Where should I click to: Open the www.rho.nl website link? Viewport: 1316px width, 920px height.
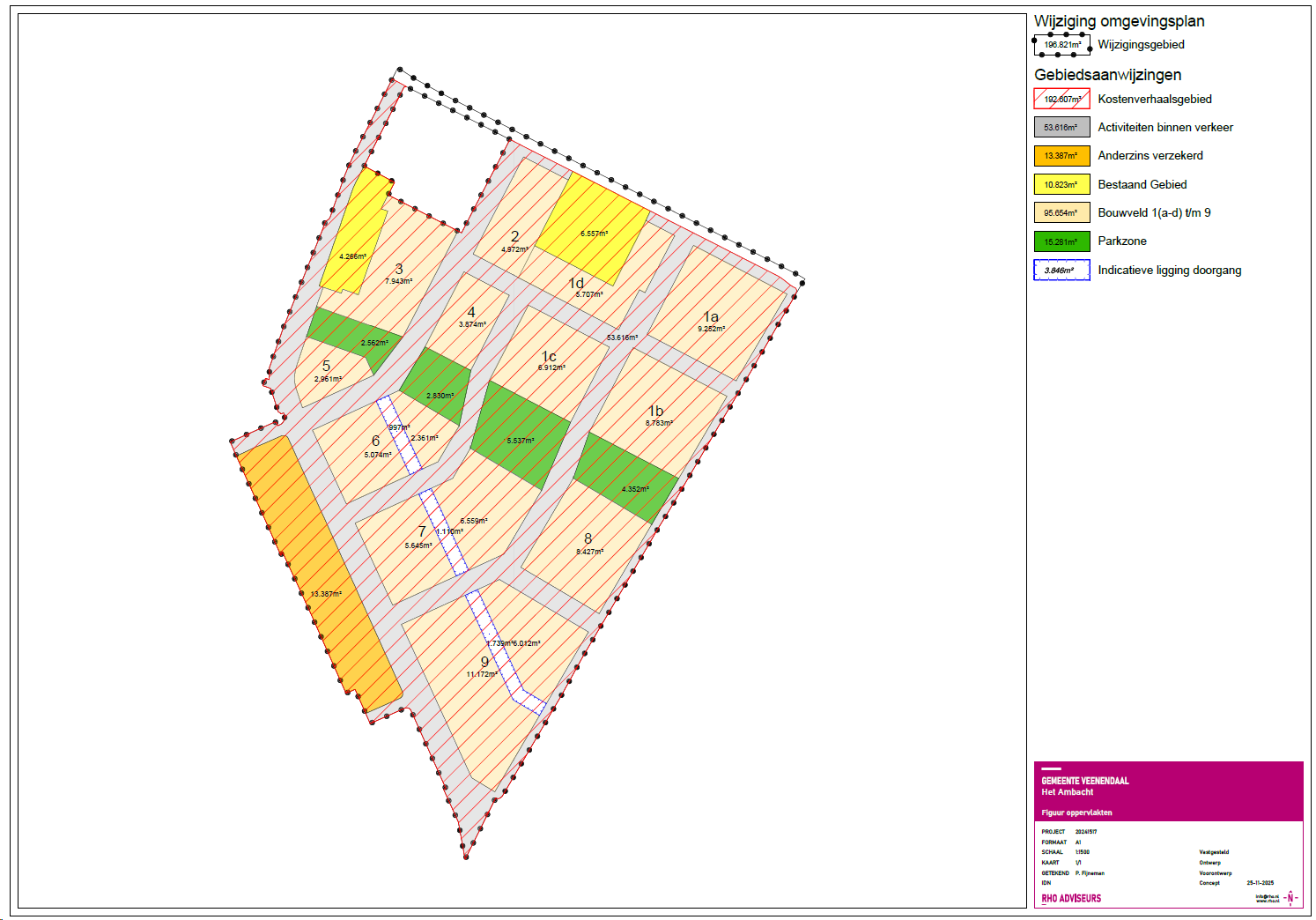(1267, 901)
